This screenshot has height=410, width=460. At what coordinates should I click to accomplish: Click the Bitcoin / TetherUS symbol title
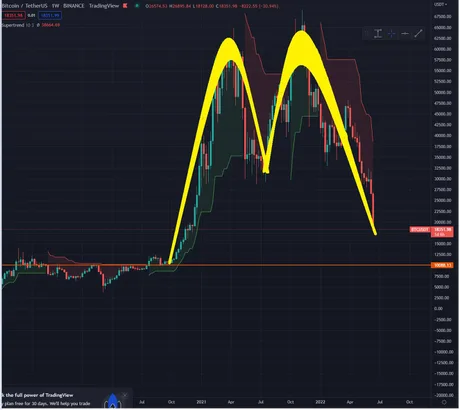point(24,6)
